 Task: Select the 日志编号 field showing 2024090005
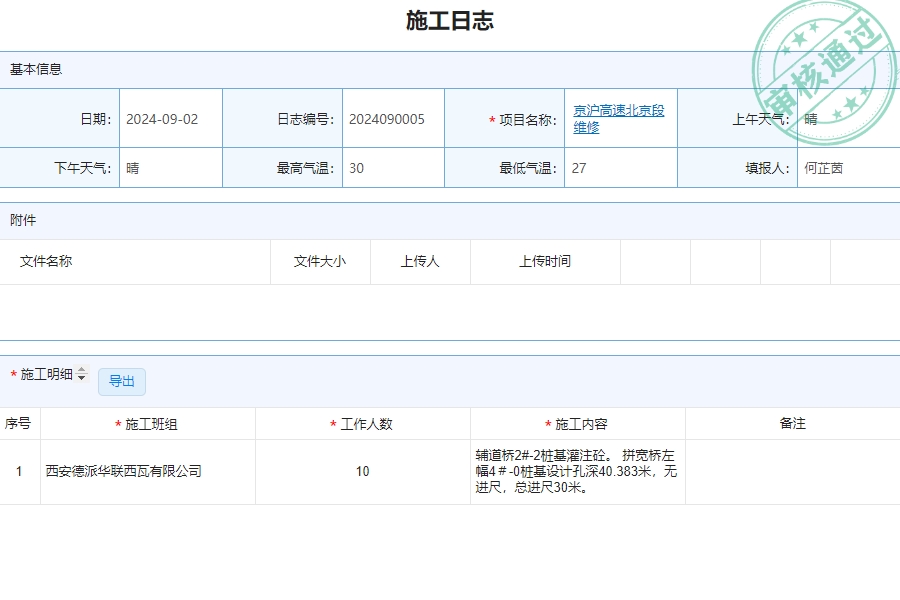coord(385,118)
